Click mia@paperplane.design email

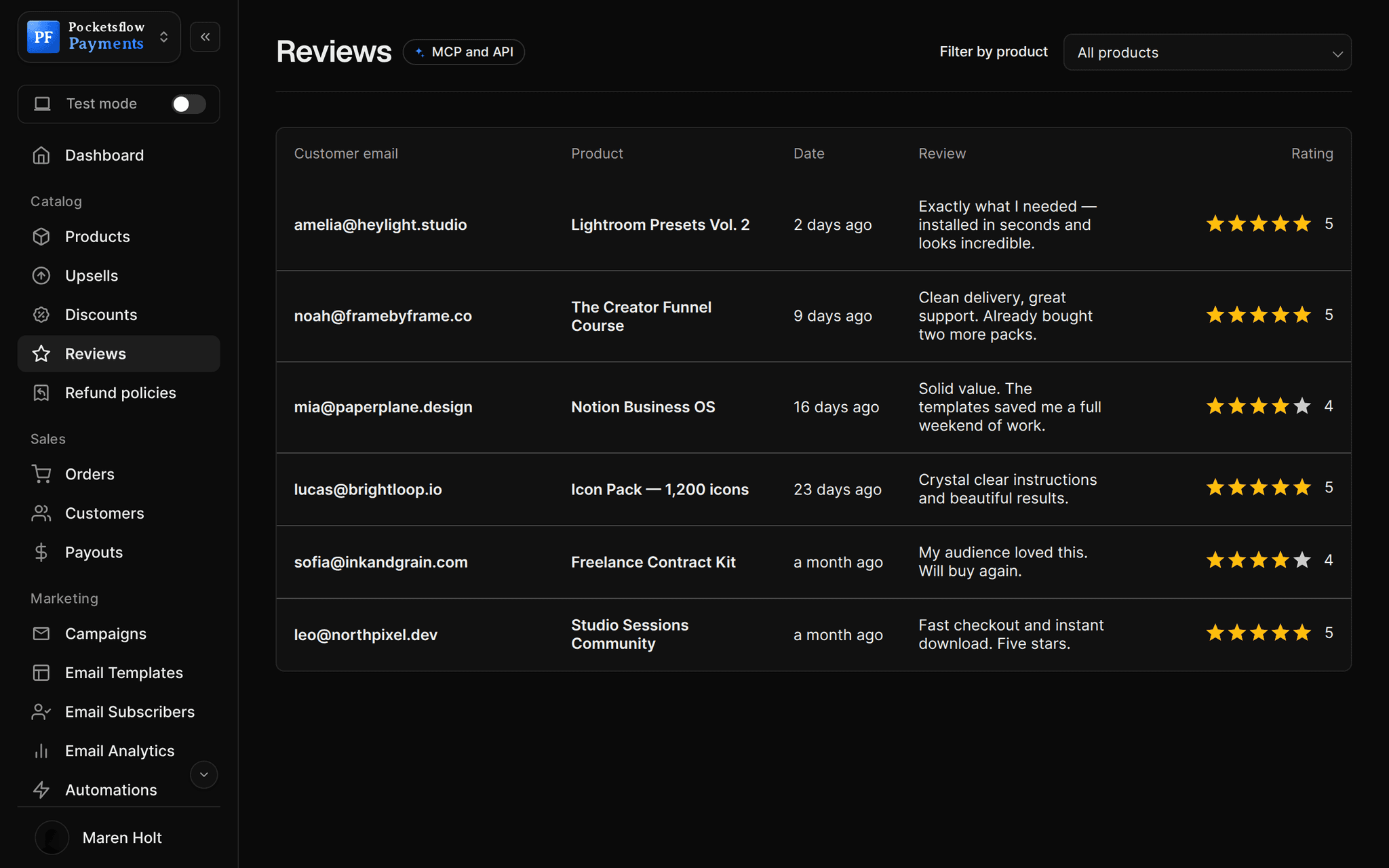point(383,408)
